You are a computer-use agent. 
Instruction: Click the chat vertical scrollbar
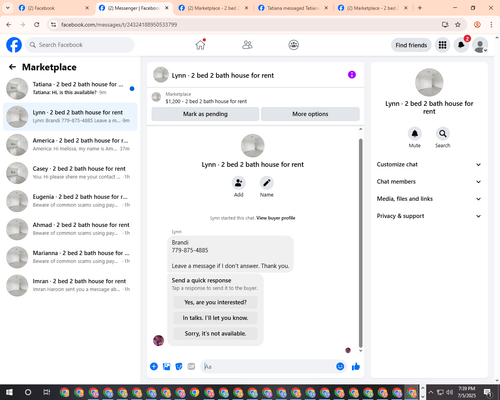tap(360, 243)
